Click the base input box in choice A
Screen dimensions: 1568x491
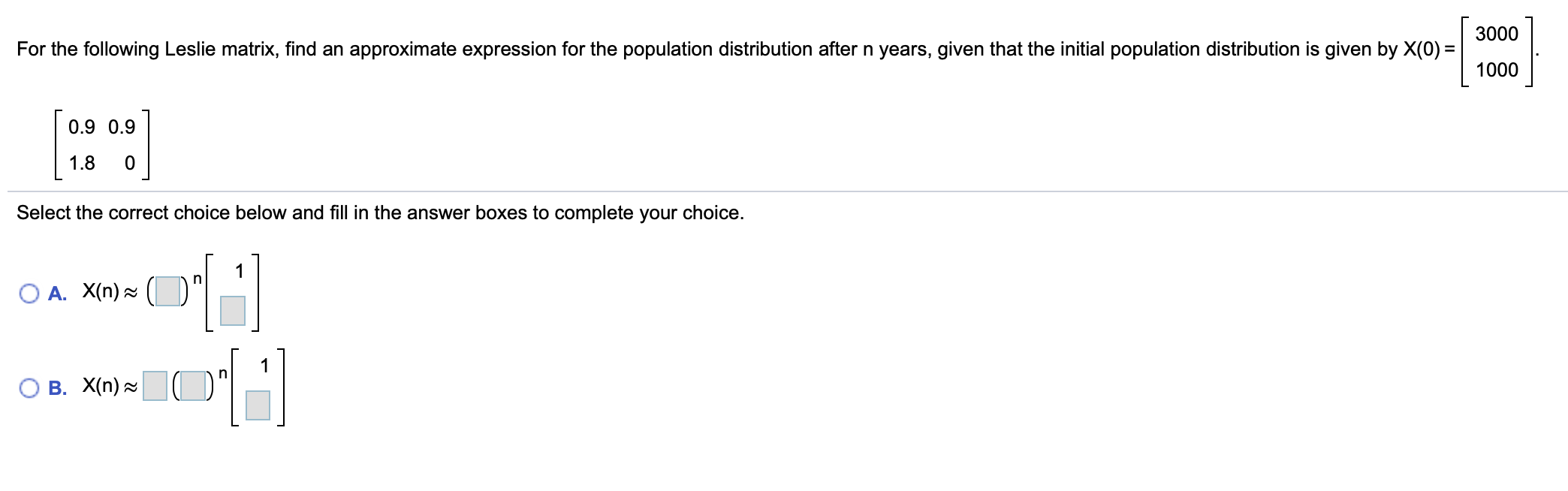pos(168,291)
